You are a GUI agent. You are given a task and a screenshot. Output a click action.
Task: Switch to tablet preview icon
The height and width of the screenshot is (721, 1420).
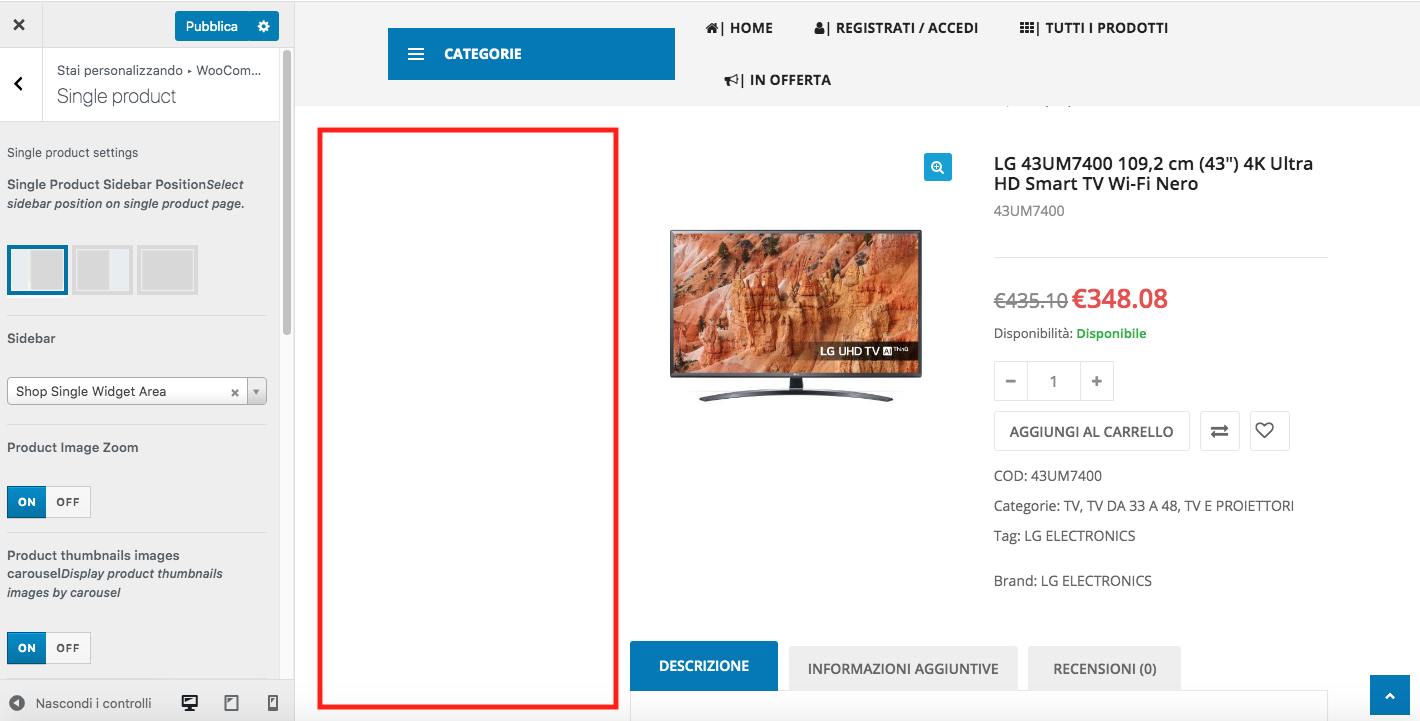[x=231, y=703]
